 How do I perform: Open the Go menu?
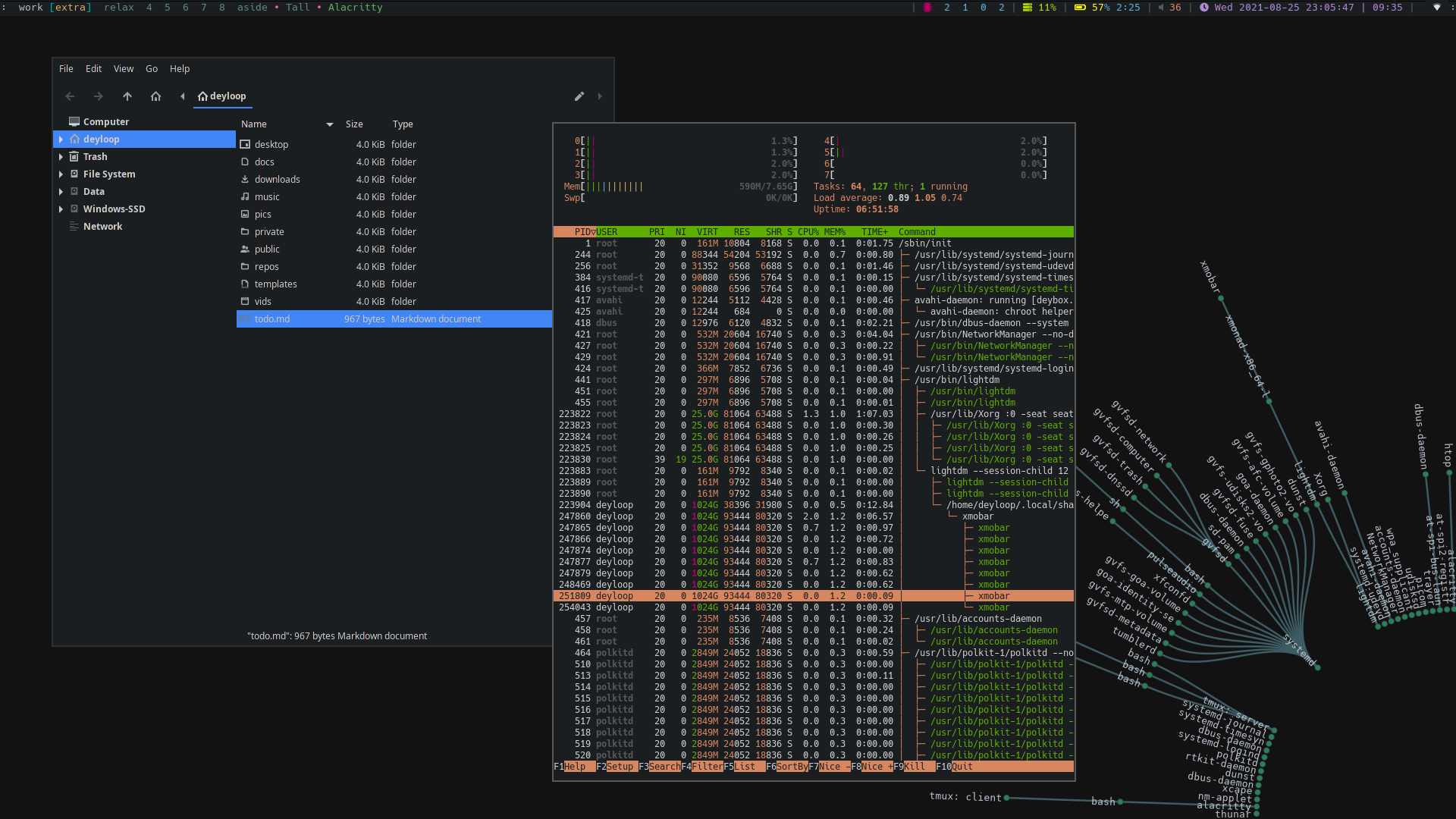[152, 69]
